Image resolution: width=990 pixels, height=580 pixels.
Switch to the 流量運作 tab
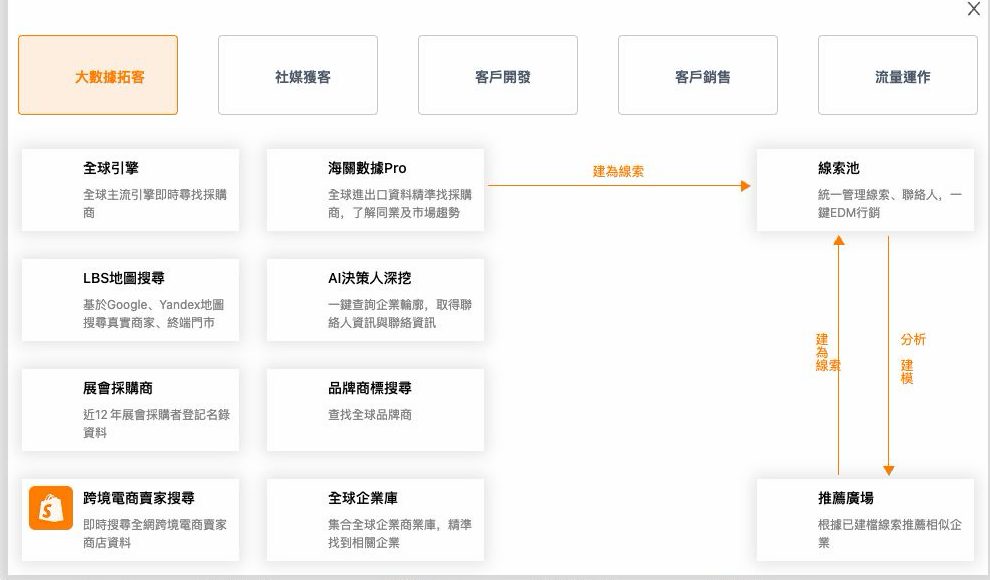pos(898,75)
